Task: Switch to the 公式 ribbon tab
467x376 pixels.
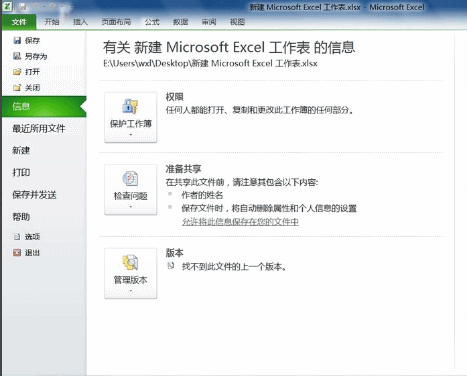Action: click(x=152, y=22)
